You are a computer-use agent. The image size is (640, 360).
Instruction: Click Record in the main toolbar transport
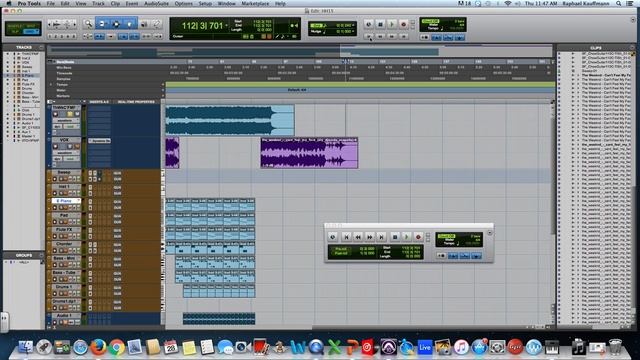pyautogui.click(x=404, y=24)
